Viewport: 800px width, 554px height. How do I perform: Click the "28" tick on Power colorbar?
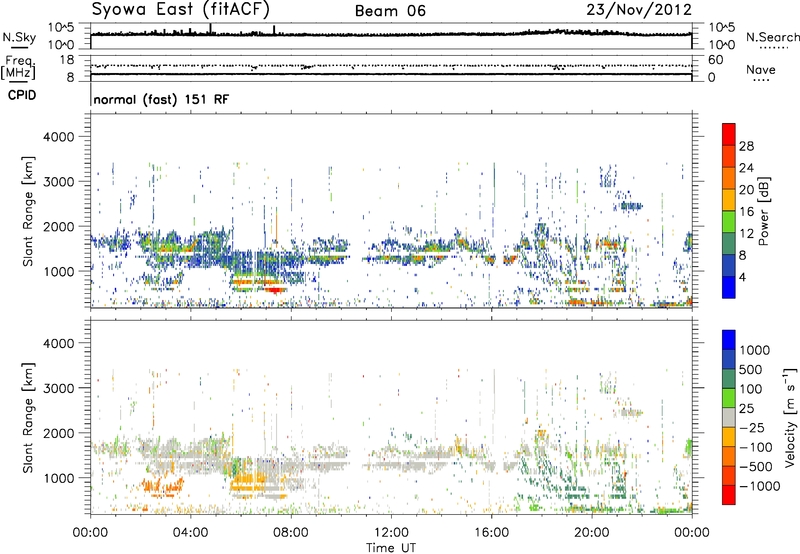click(x=746, y=146)
